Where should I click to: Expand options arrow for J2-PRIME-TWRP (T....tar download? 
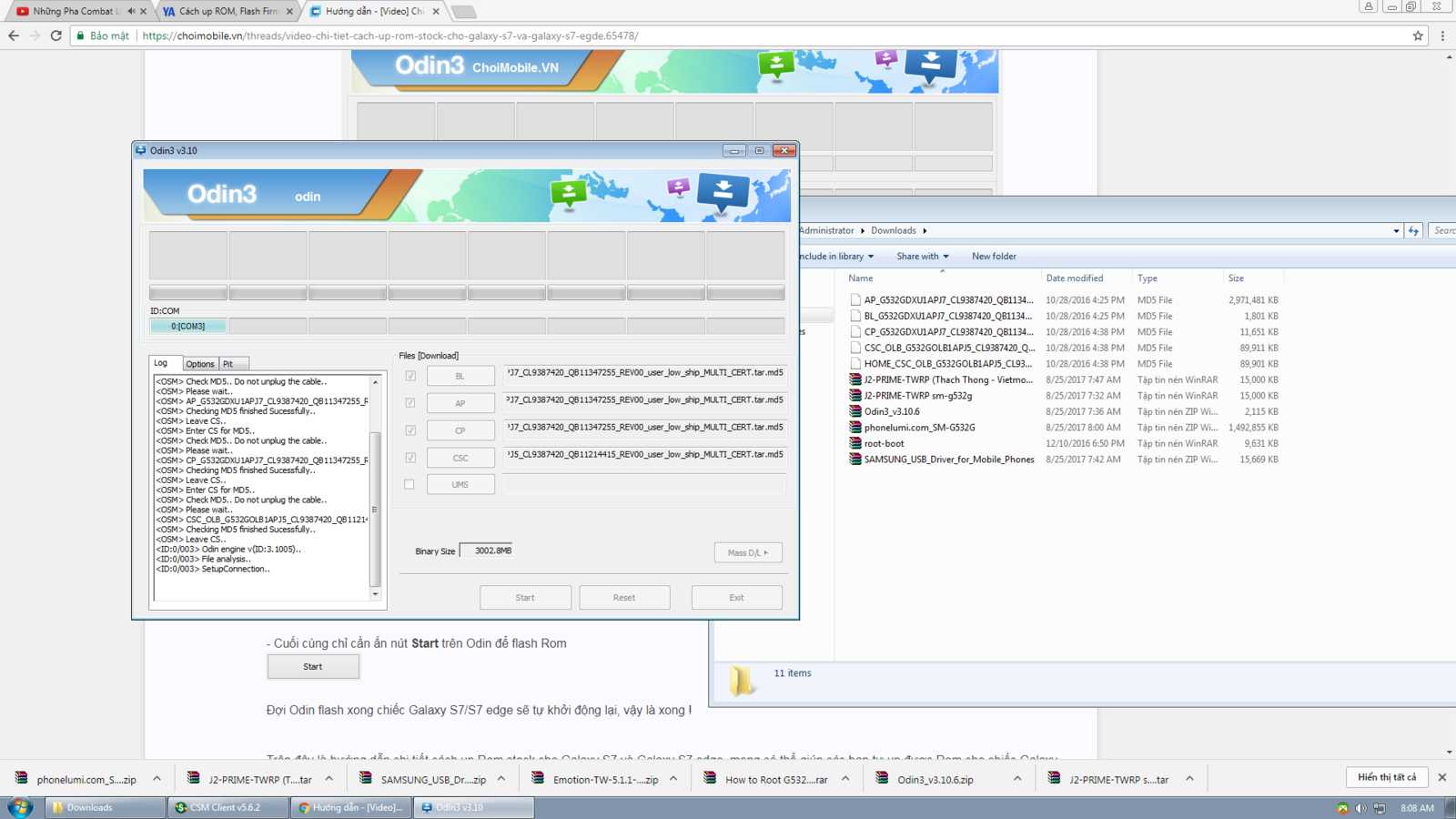tap(329, 779)
